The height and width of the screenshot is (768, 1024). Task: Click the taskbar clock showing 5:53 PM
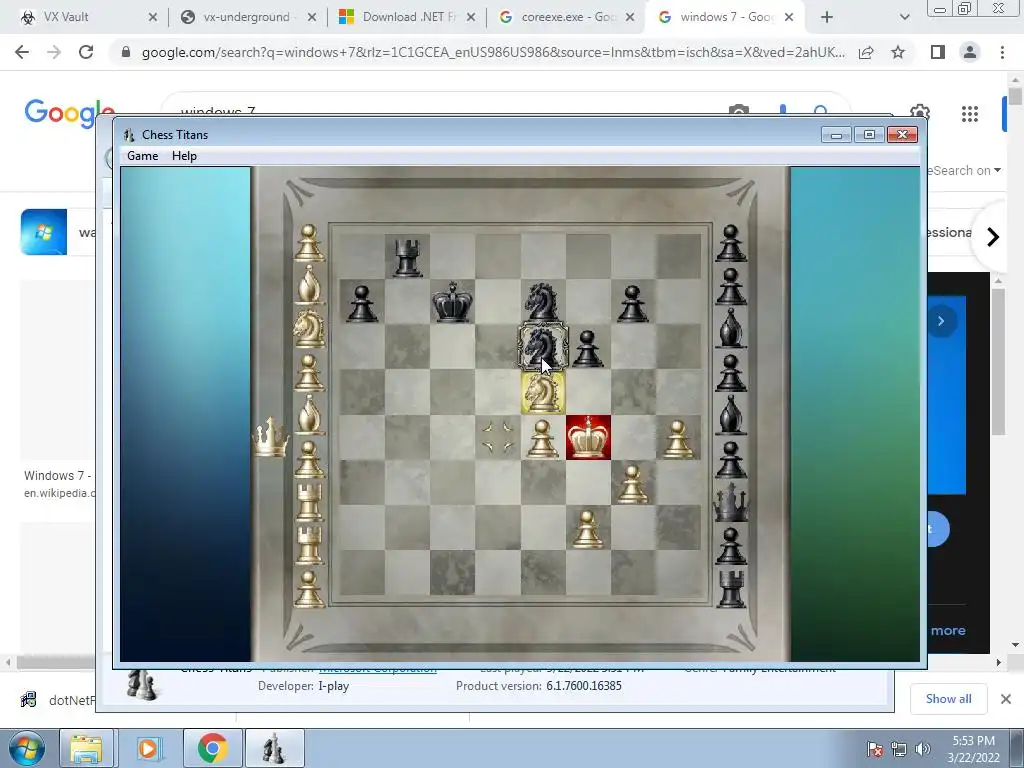(973, 748)
